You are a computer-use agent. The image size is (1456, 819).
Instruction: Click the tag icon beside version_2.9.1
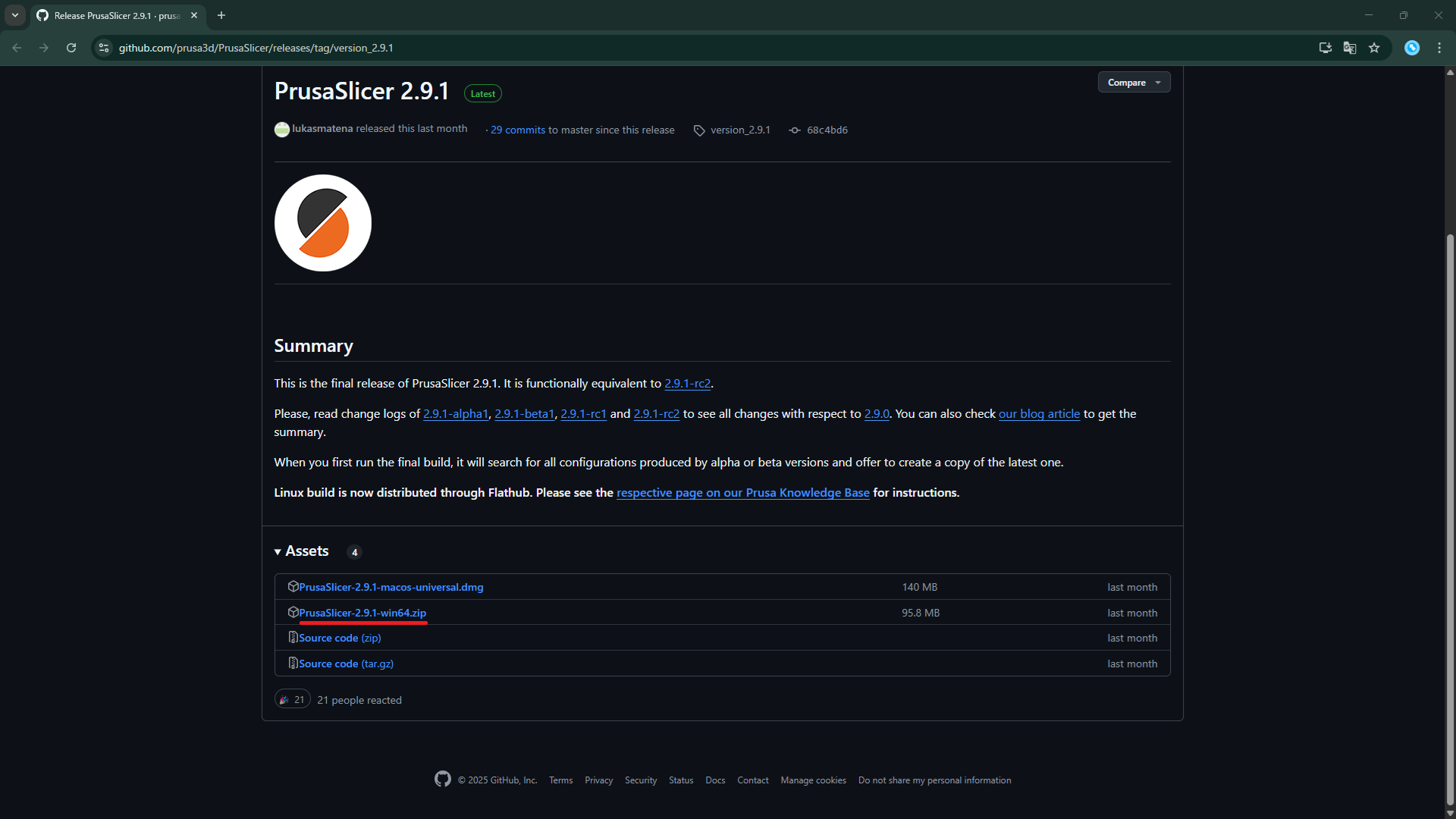(699, 130)
